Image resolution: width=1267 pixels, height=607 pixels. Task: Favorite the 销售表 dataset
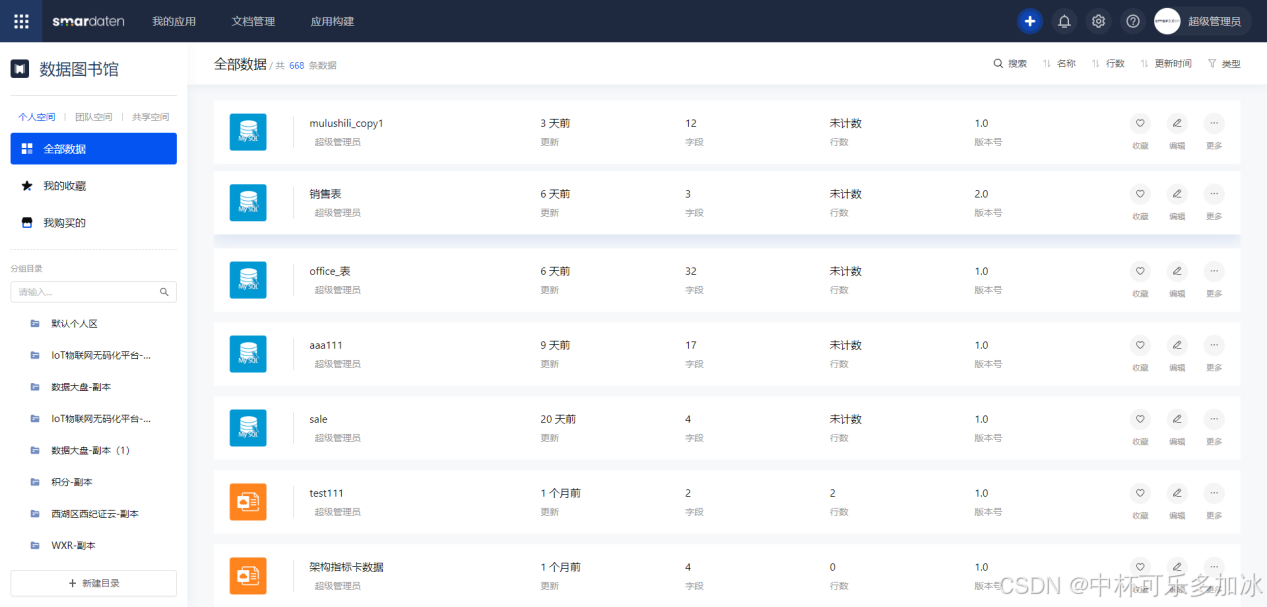[x=1140, y=194]
